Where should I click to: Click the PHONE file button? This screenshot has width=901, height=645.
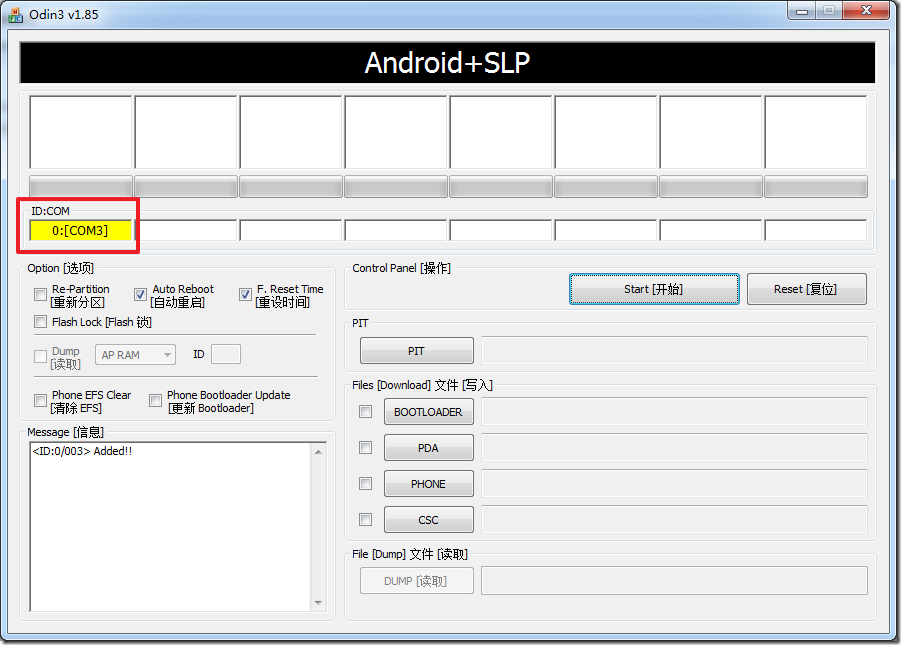pyautogui.click(x=429, y=483)
